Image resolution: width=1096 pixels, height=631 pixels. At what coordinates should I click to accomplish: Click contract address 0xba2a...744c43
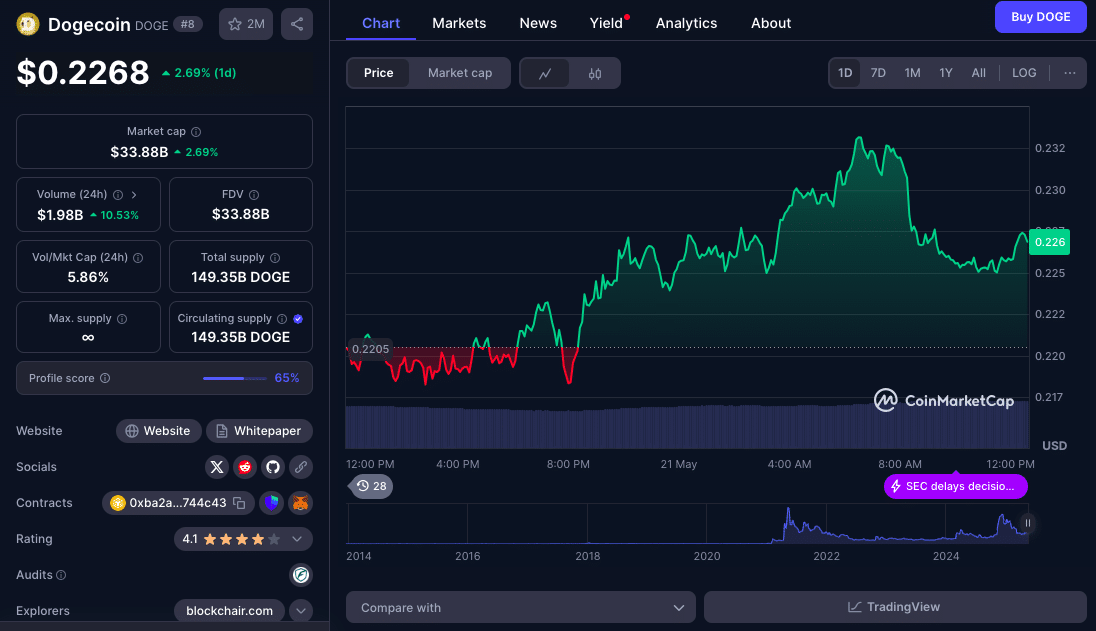tap(178, 503)
